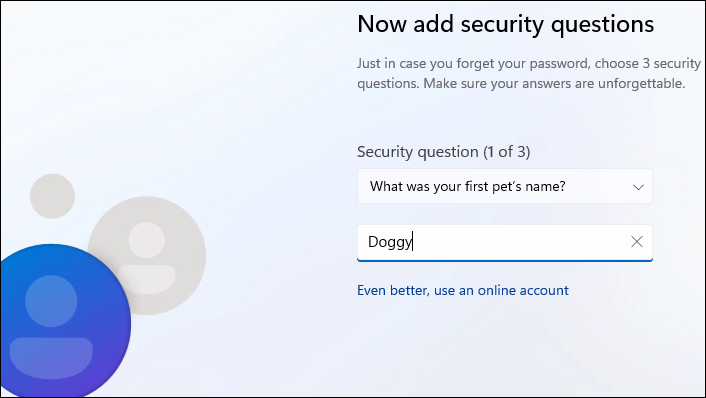
Task: Select the 'What was your first pet's name?' text
Action: tap(467, 186)
